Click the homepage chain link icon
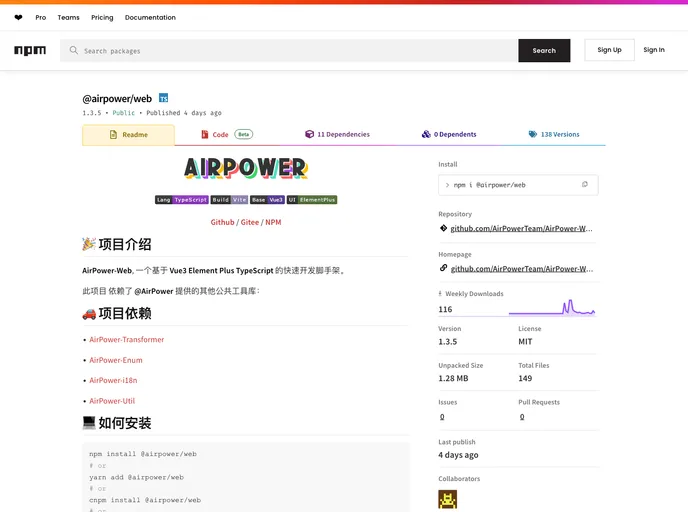Screen dimensions: 688x512 [443, 268]
